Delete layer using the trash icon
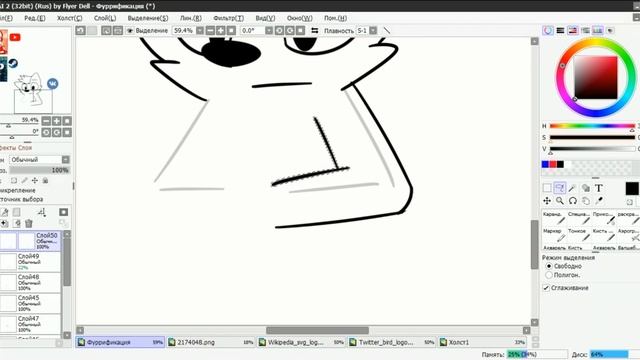 point(29,223)
